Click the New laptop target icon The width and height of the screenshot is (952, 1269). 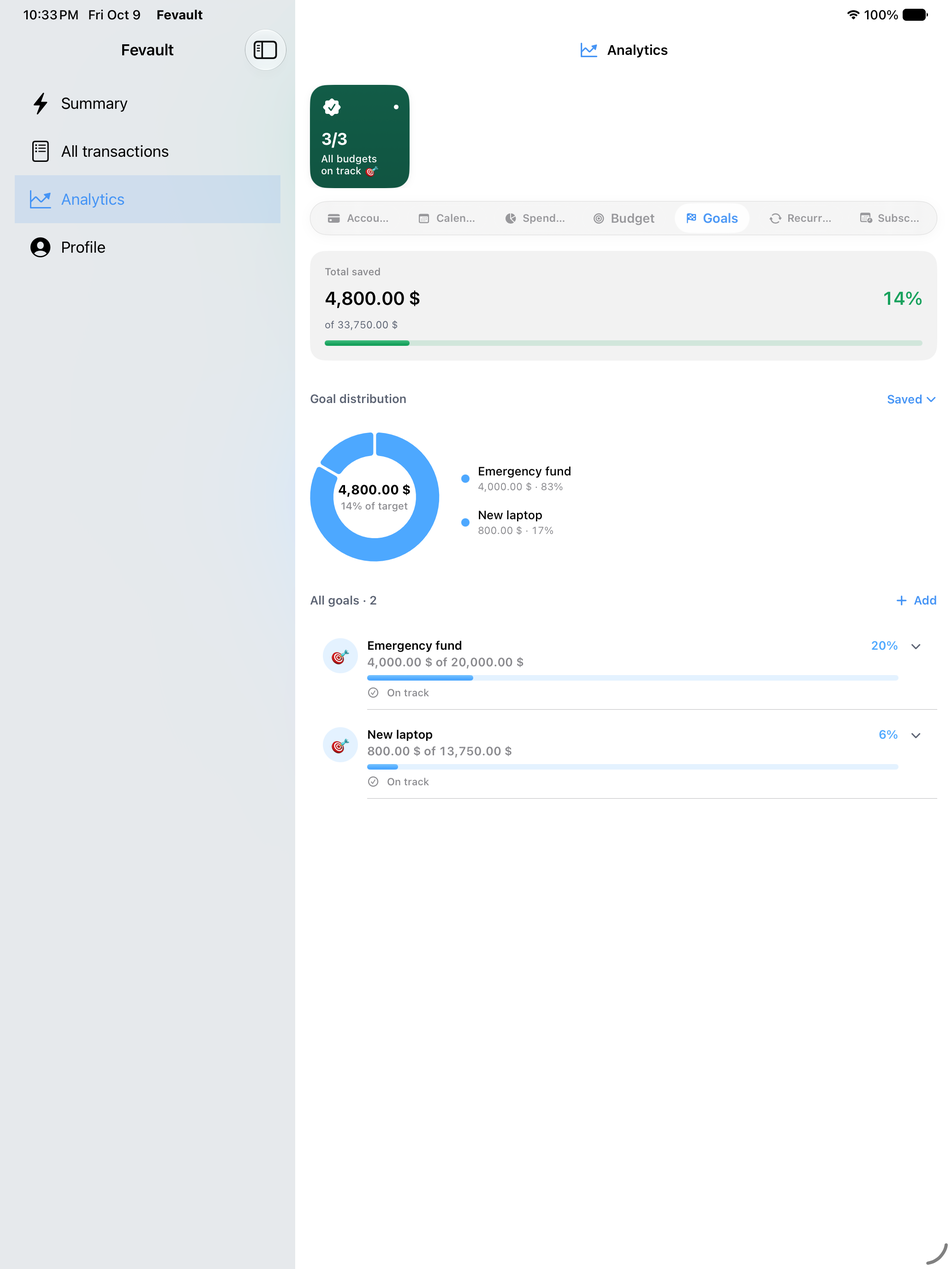tap(340, 745)
